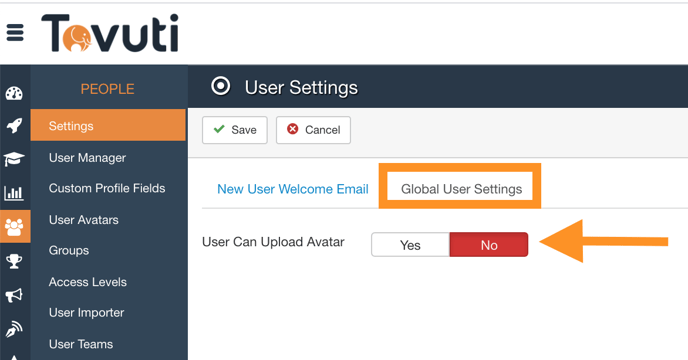Set User Can Upload Avatar to Yes
This screenshot has height=360, width=688.
tap(410, 245)
